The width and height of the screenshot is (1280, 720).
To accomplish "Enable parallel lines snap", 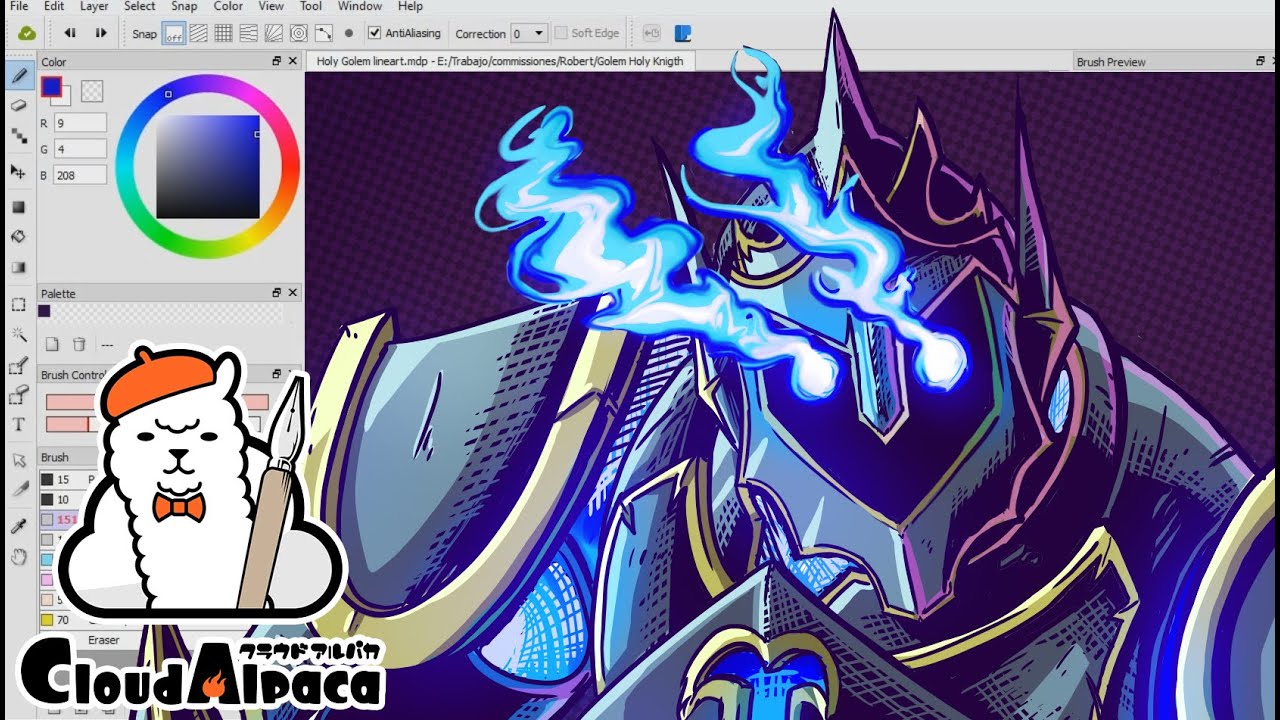I will [x=199, y=33].
